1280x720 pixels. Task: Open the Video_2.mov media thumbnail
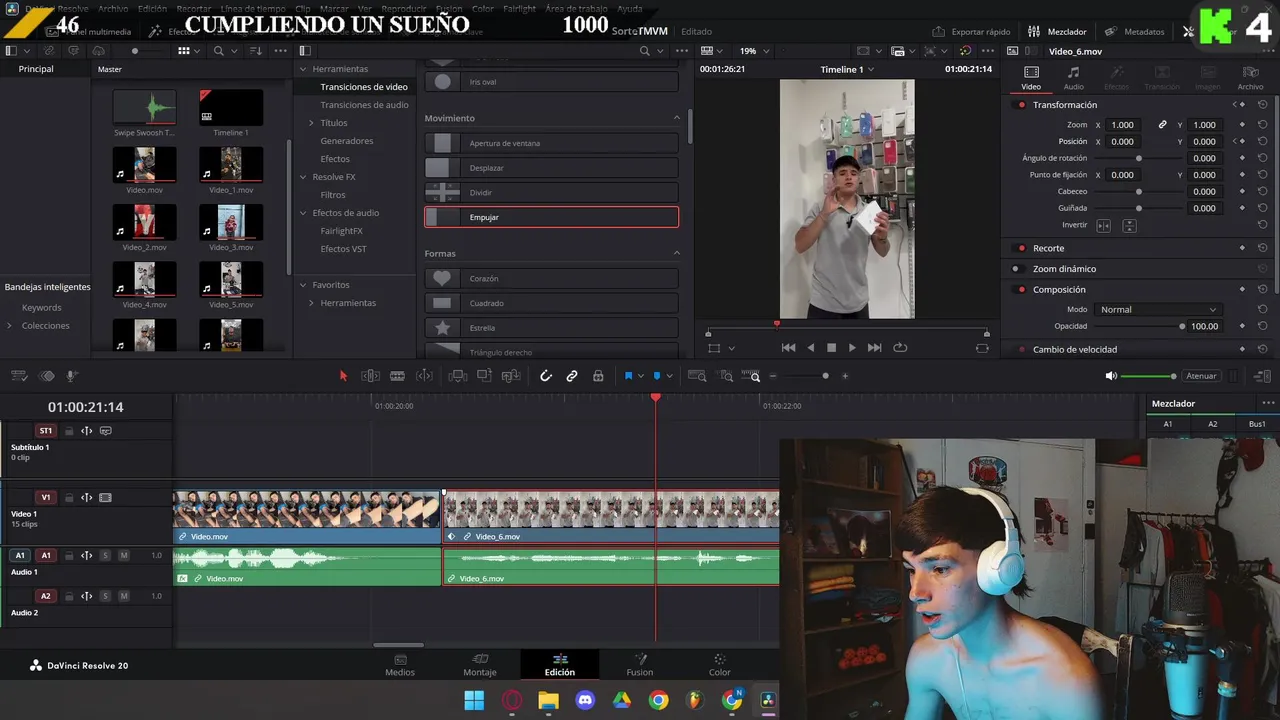[145, 222]
